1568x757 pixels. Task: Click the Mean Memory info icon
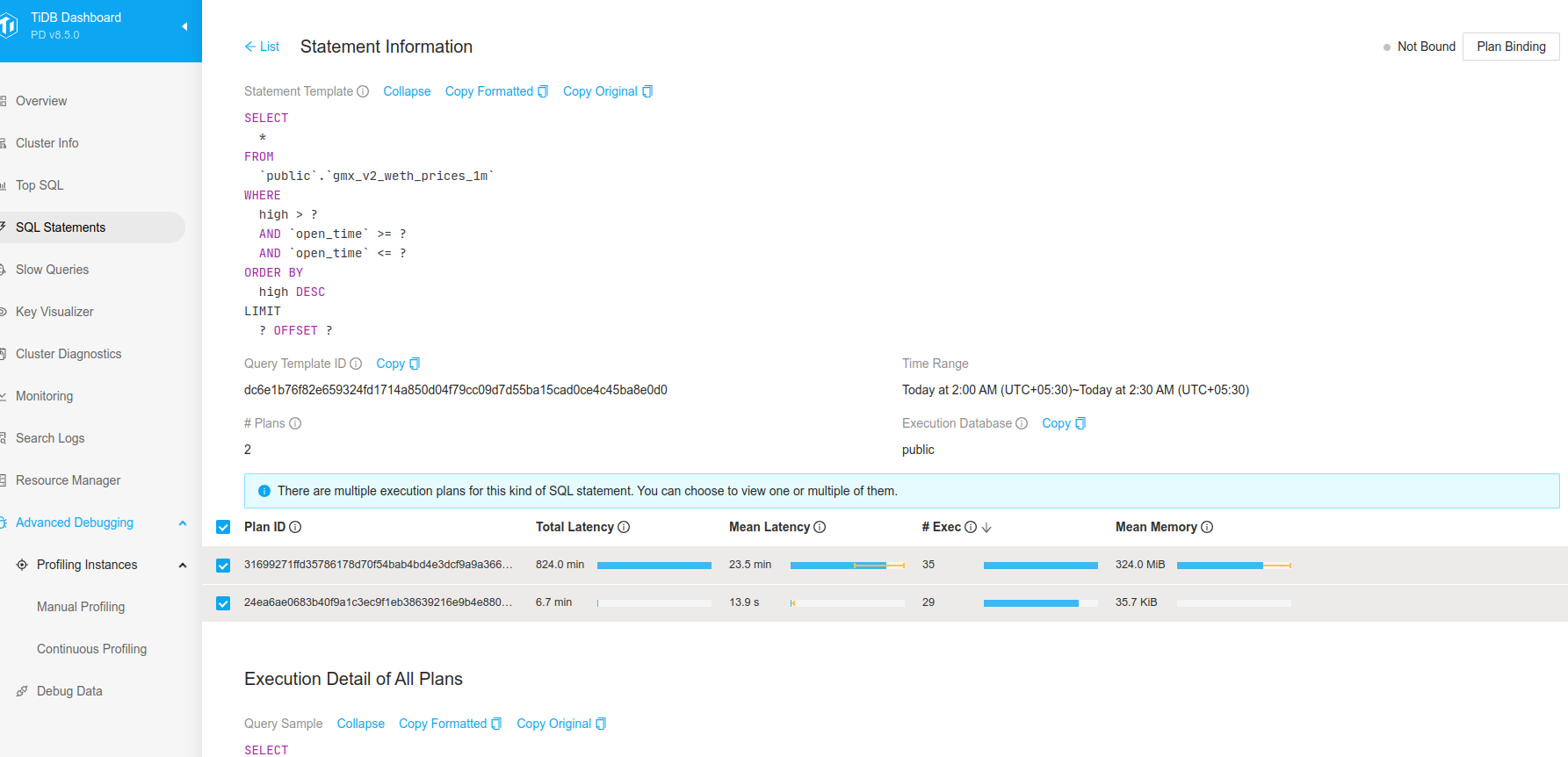point(1207,527)
